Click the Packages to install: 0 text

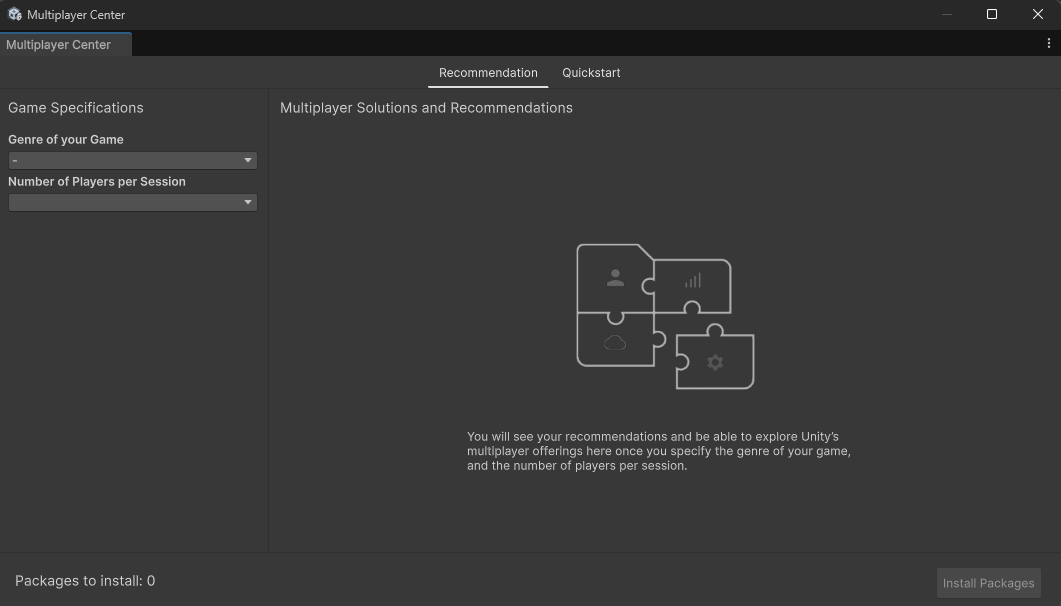tap(85, 581)
